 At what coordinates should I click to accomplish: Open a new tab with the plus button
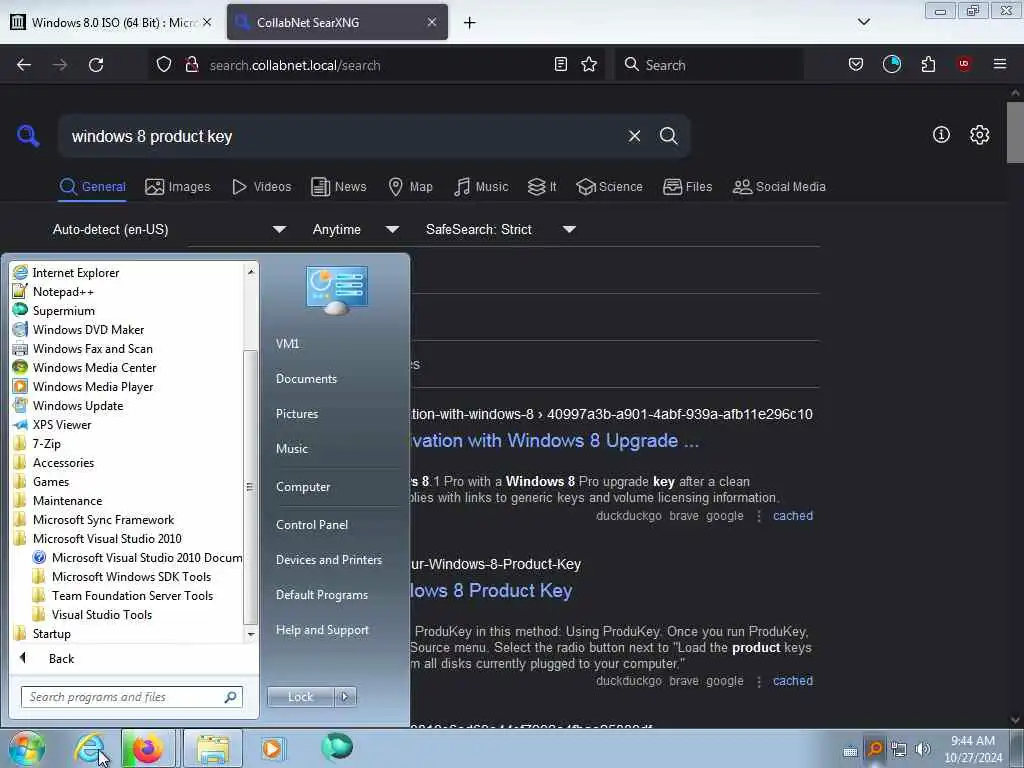(x=469, y=22)
